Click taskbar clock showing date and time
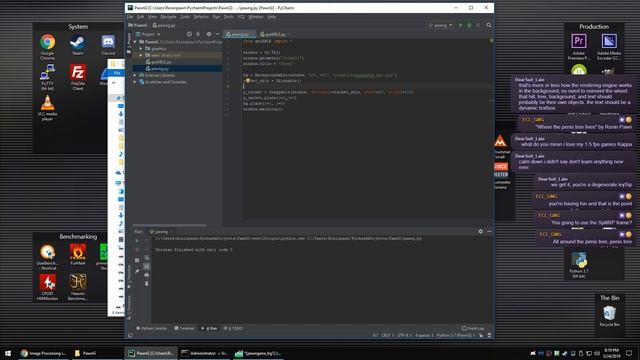The width and height of the screenshot is (640, 360). pos(611,353)
